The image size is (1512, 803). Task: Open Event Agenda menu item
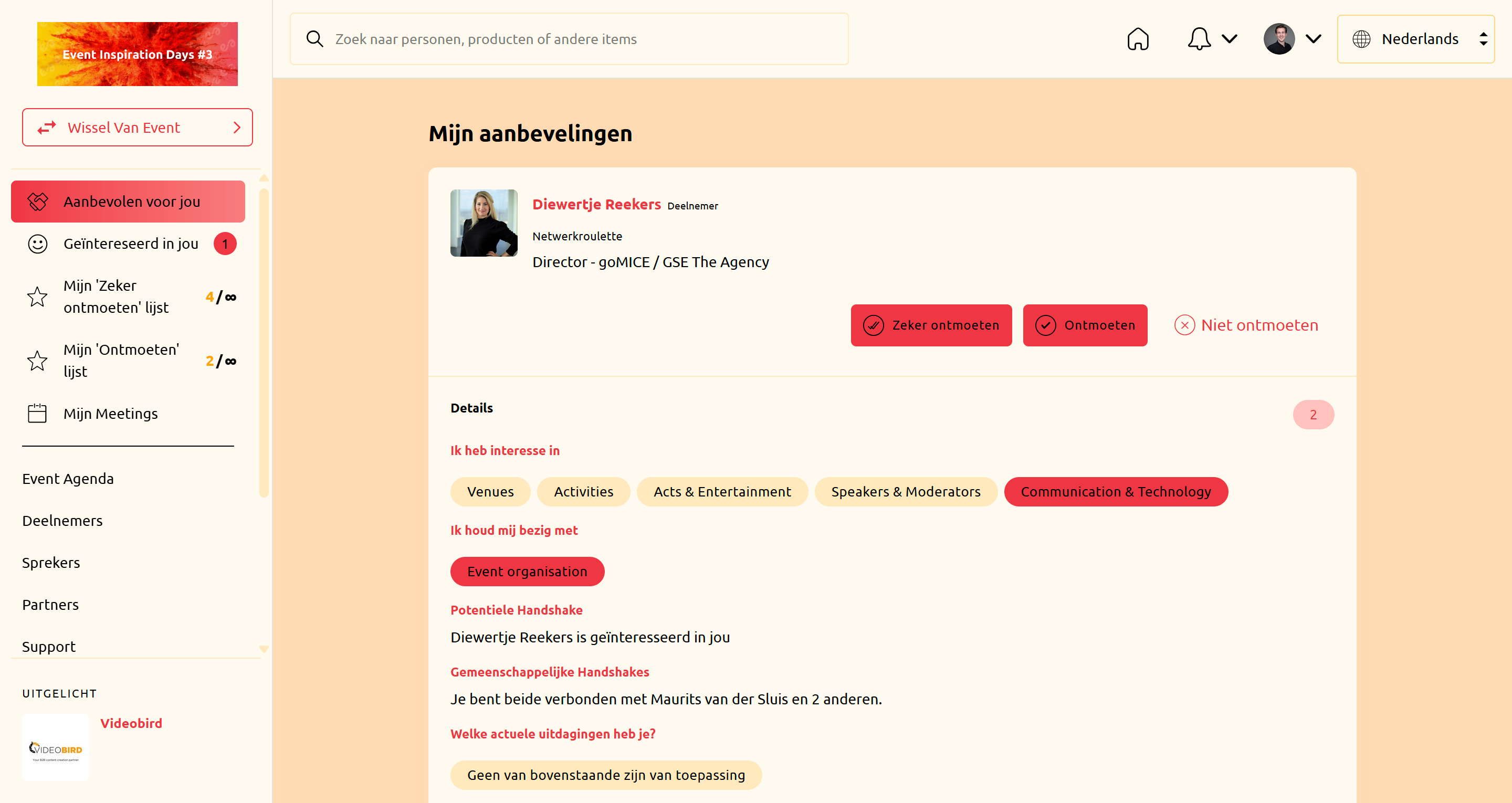pos(68,479)
